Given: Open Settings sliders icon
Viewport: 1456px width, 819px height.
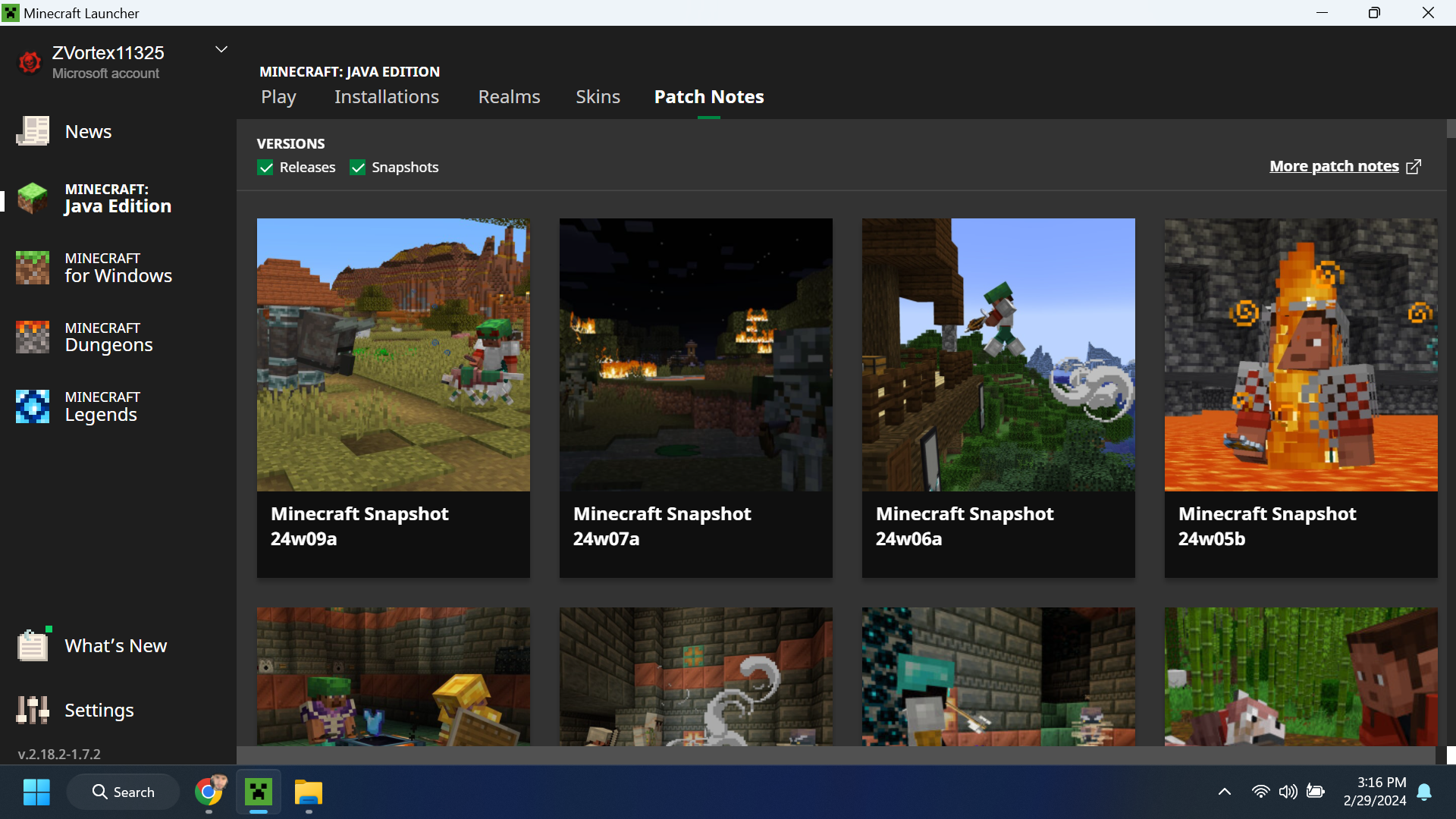Looking at the screenshot, I should tap(33, 710).
